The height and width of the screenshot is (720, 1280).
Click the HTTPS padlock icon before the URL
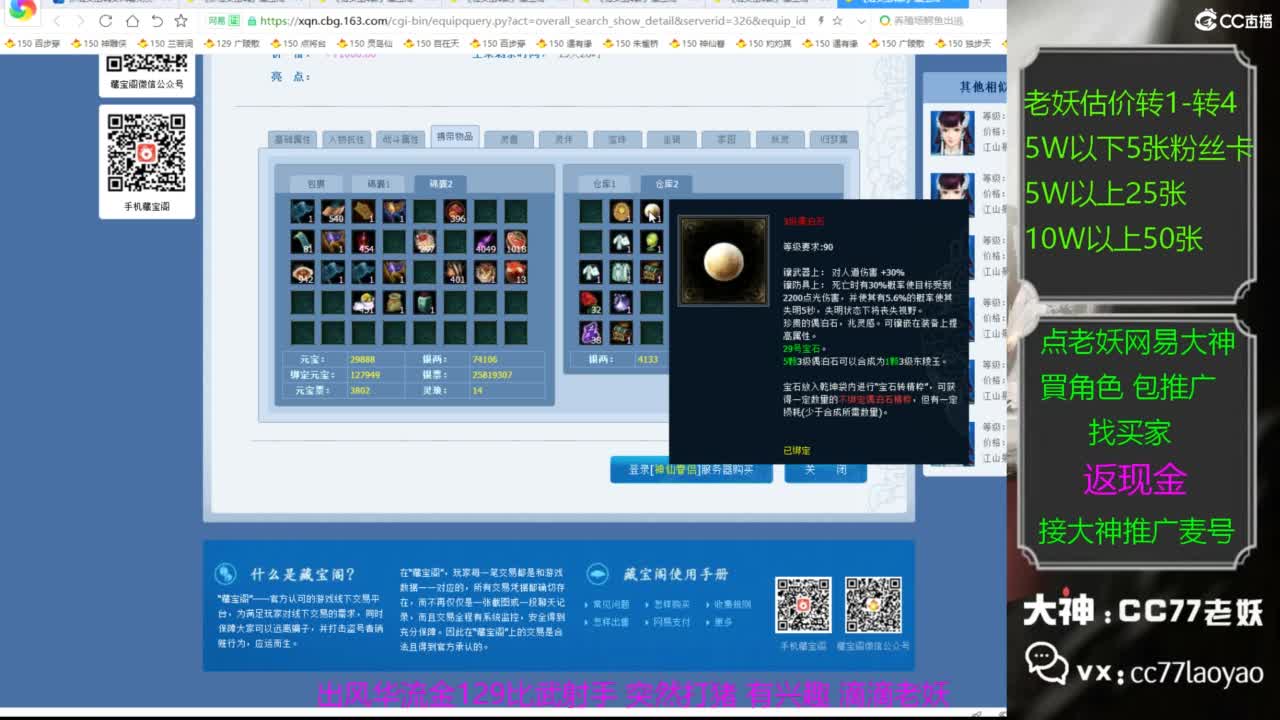click(252, 21)
